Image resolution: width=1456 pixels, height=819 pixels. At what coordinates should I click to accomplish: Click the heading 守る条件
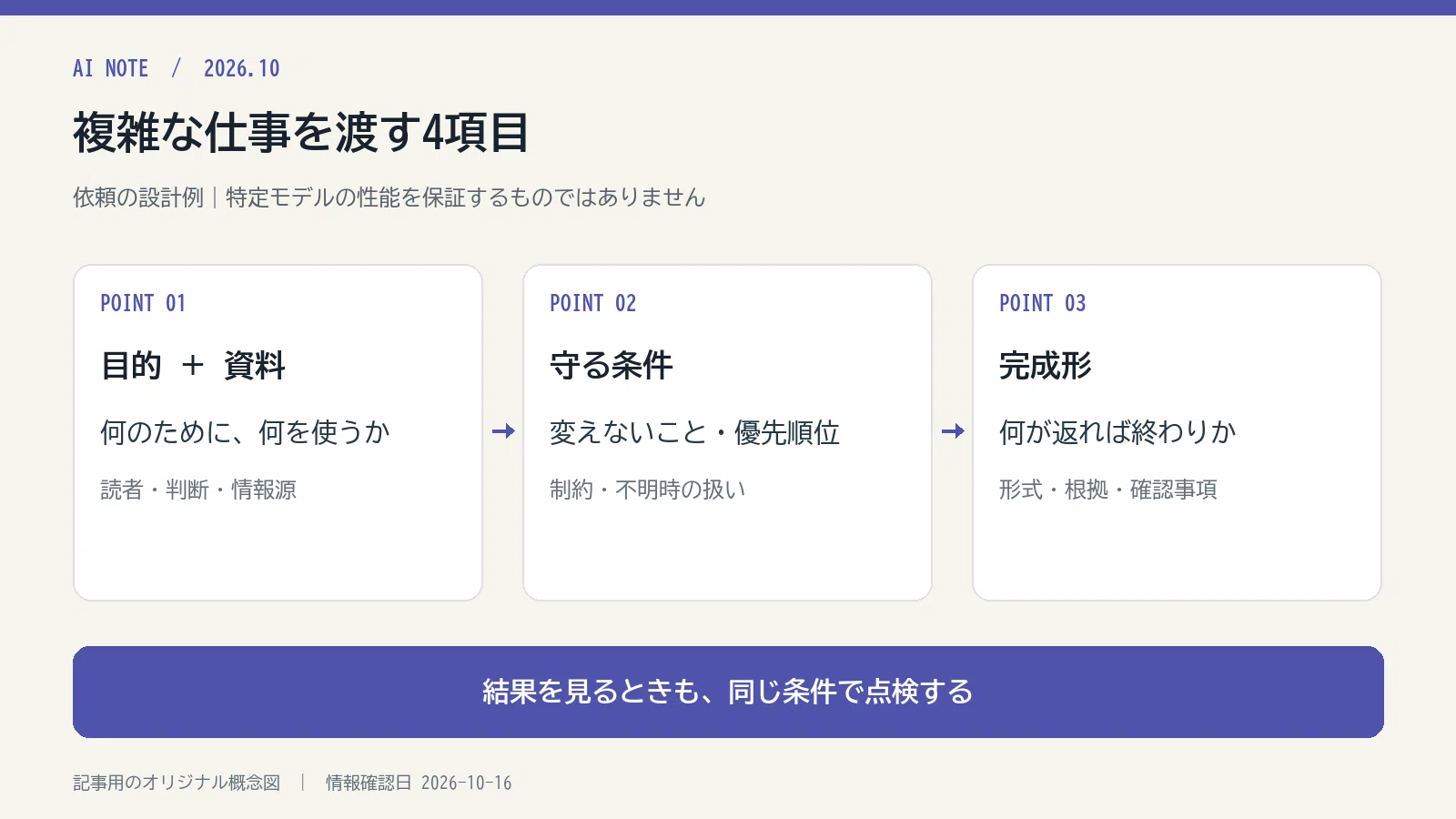click(611, 366)
